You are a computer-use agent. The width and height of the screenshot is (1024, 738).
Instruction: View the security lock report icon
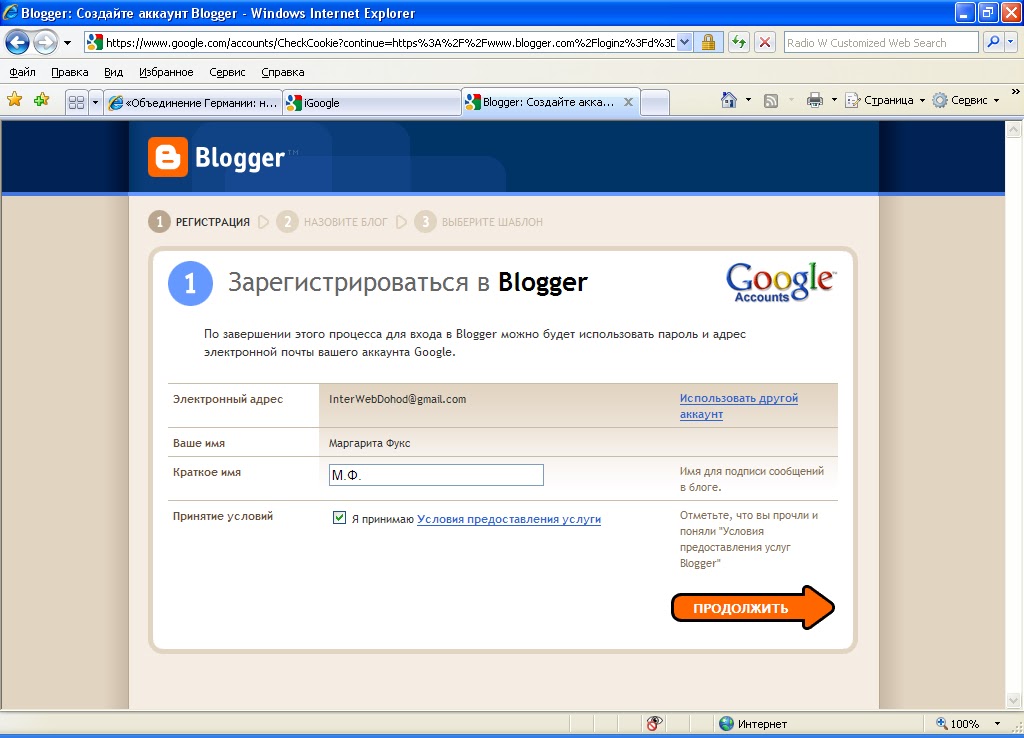tap(709, 43)
